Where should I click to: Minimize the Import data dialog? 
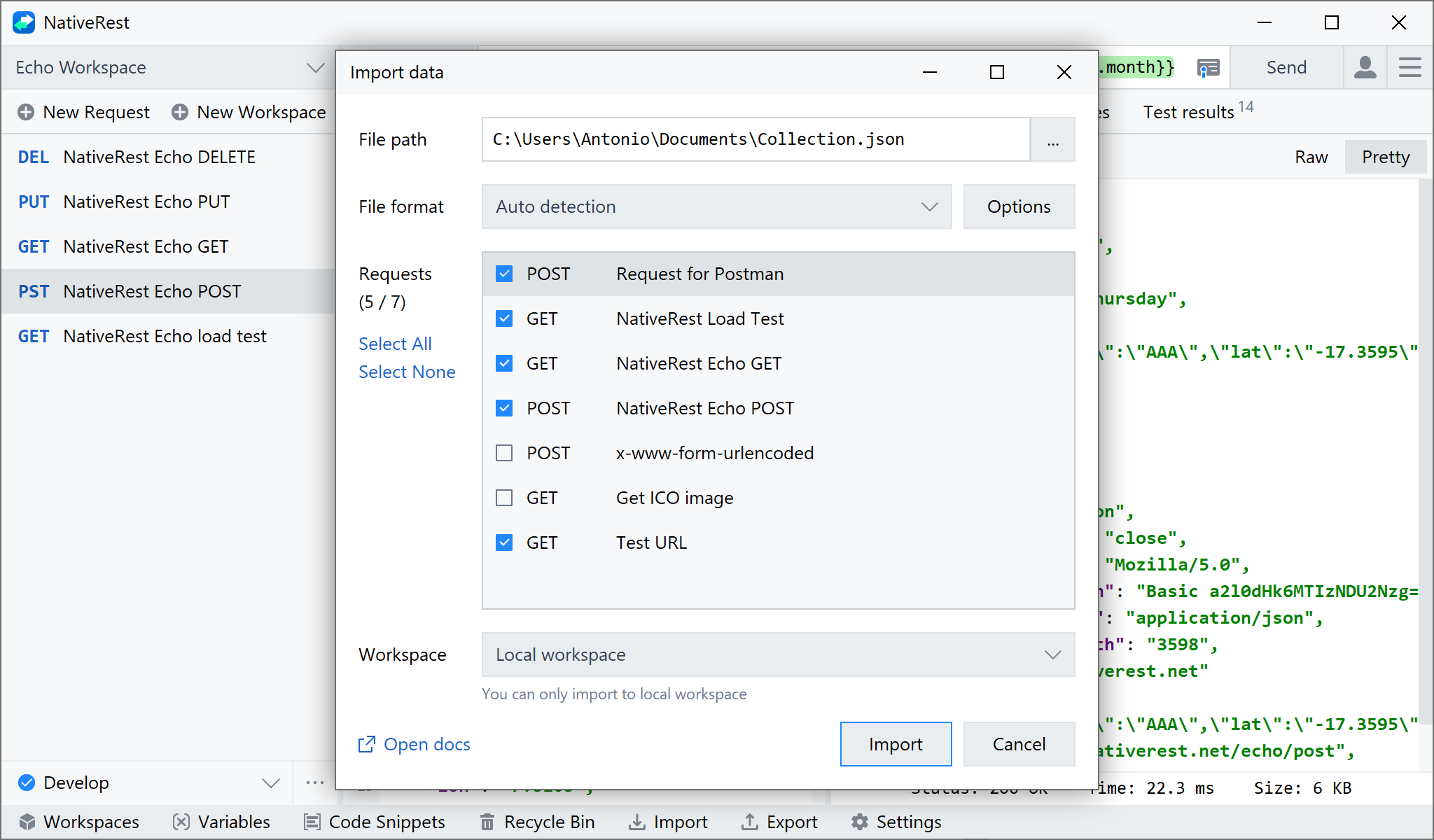[x=929, y=72]
